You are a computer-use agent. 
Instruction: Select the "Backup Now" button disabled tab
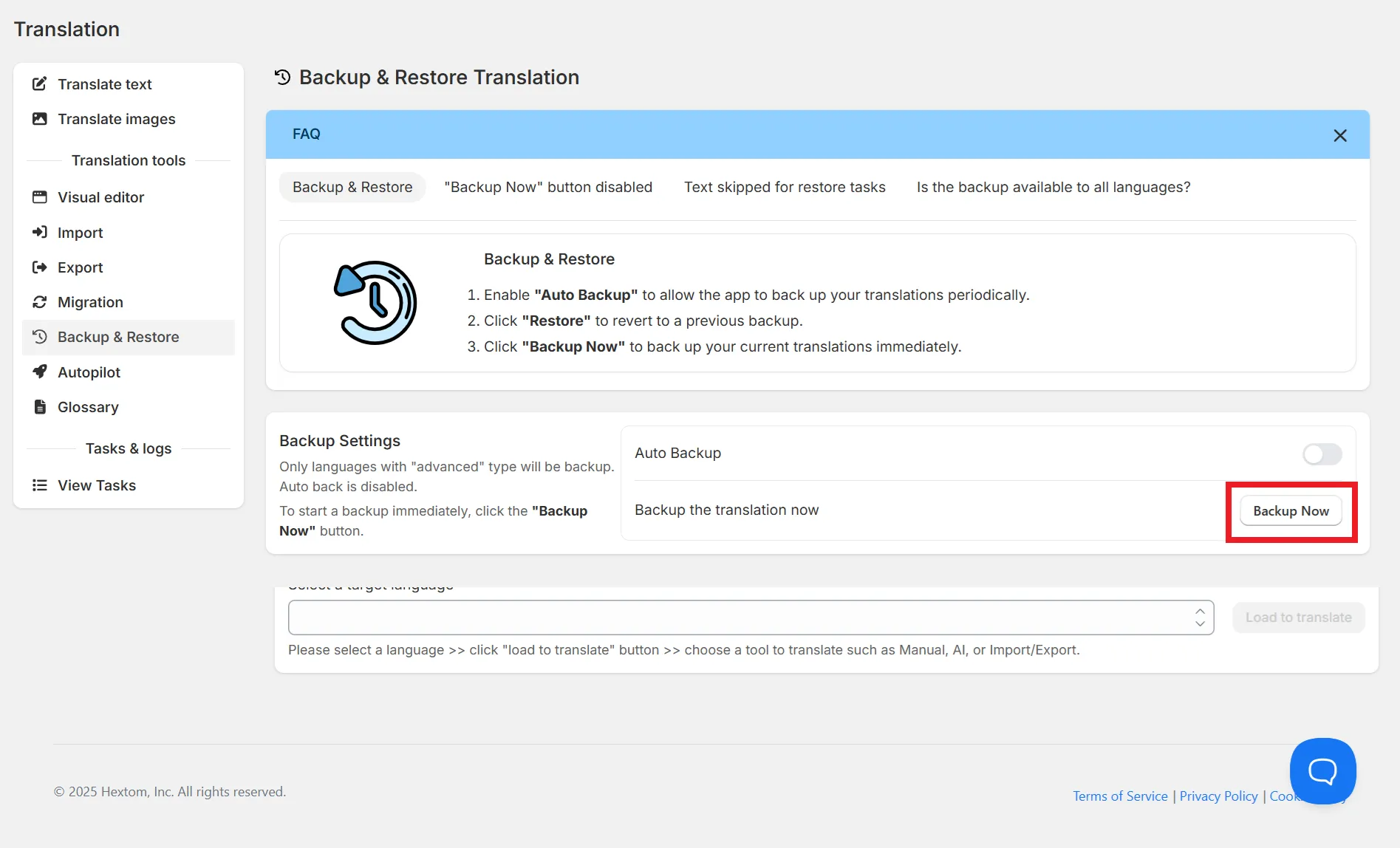pyautogui.click(x=548, y=187)
